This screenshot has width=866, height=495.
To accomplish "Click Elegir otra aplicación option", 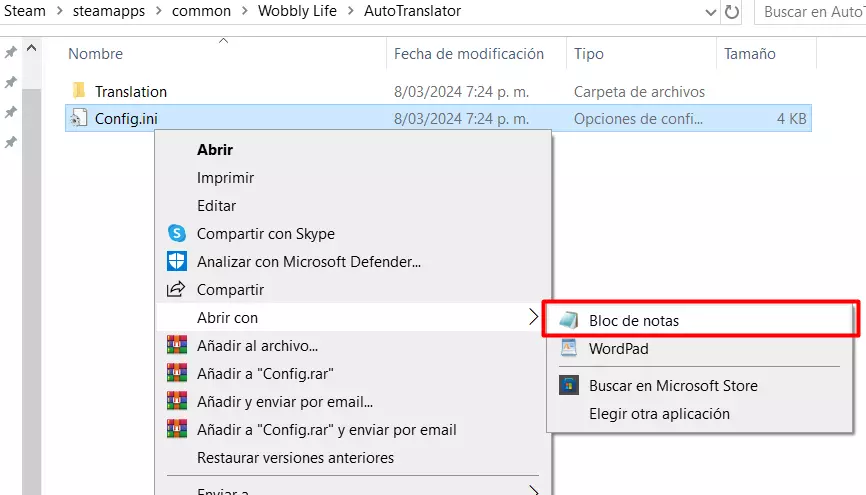I will pos(659,413).
